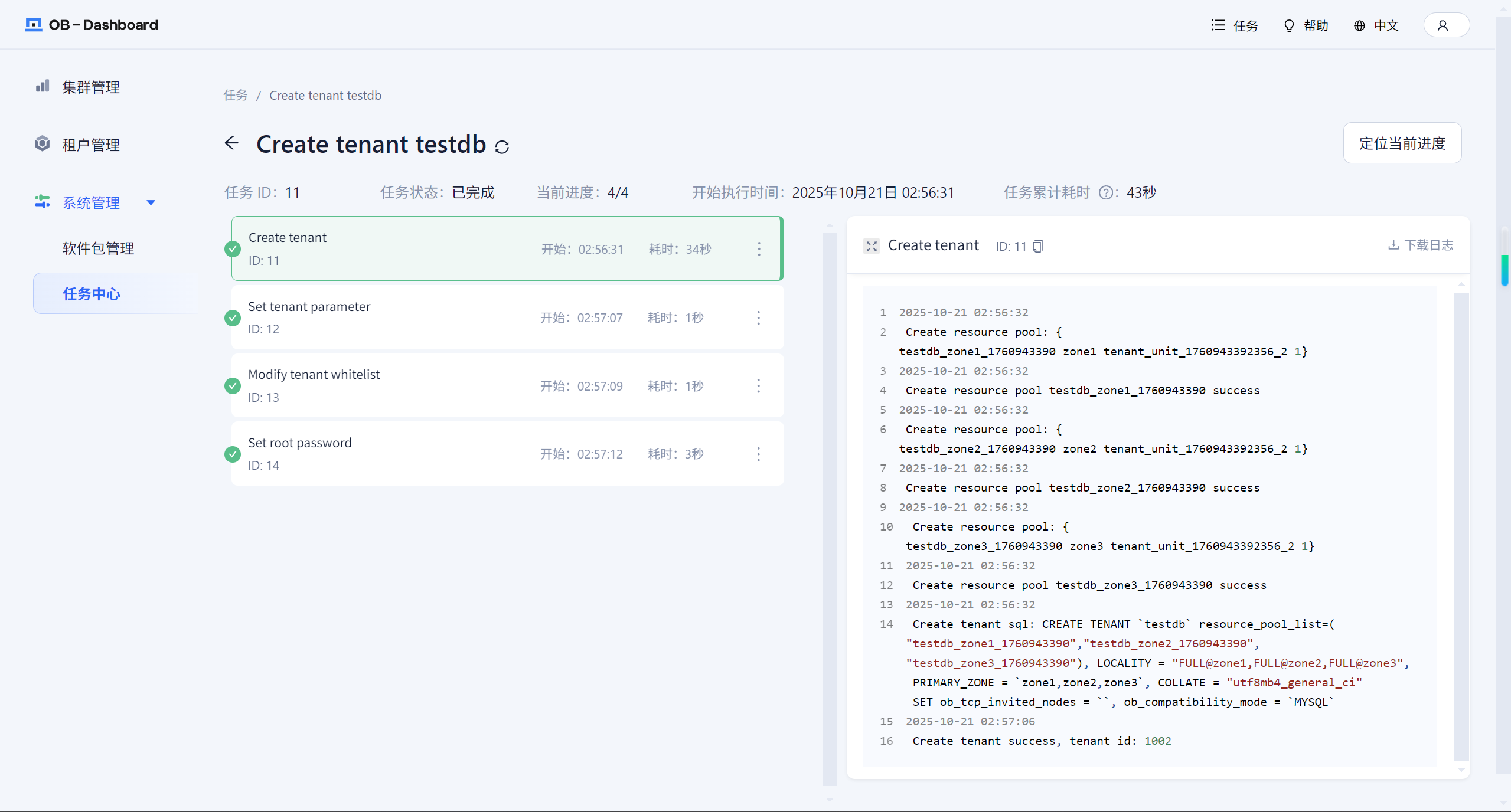Click the tenant management cube icon
The width and height of the screenshot is (1511, 812).
point(42,144)
